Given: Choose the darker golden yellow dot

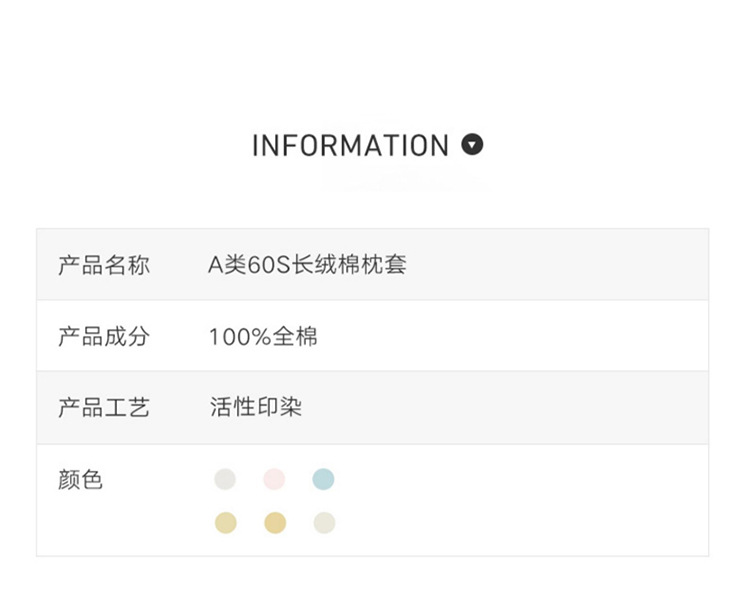Looking at the screenshot, I should tap(274, 522).
